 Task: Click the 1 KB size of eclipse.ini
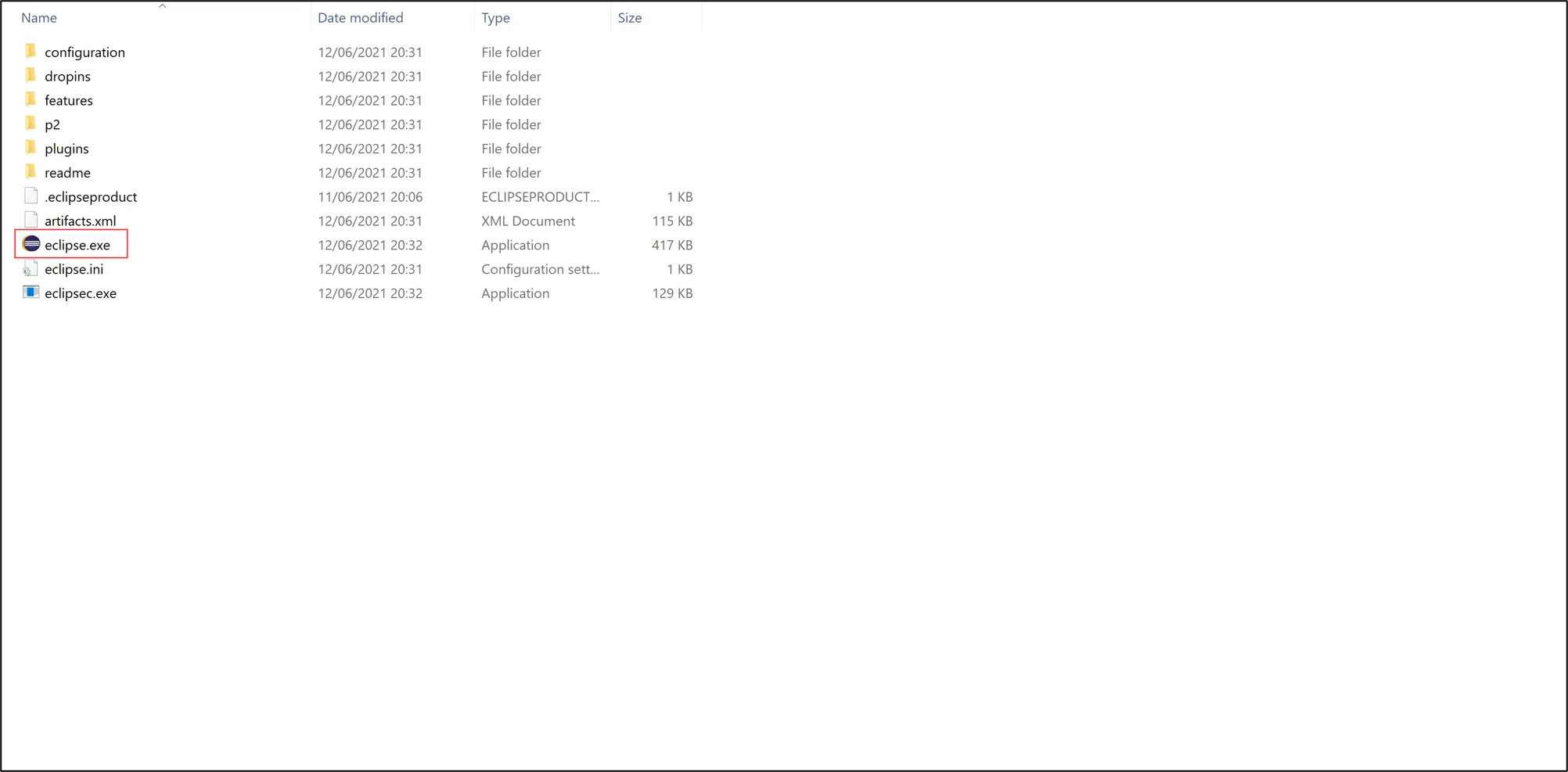tap(679, 269)
